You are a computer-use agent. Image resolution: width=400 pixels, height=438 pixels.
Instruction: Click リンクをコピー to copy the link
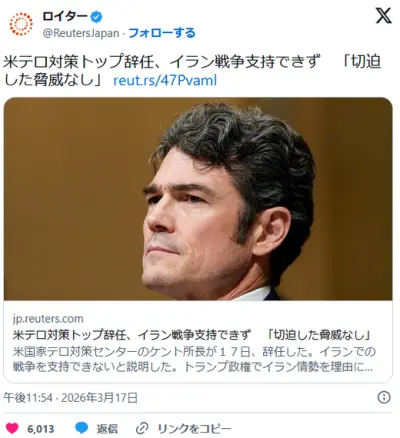pyautogui.click(x=194, y=428)
